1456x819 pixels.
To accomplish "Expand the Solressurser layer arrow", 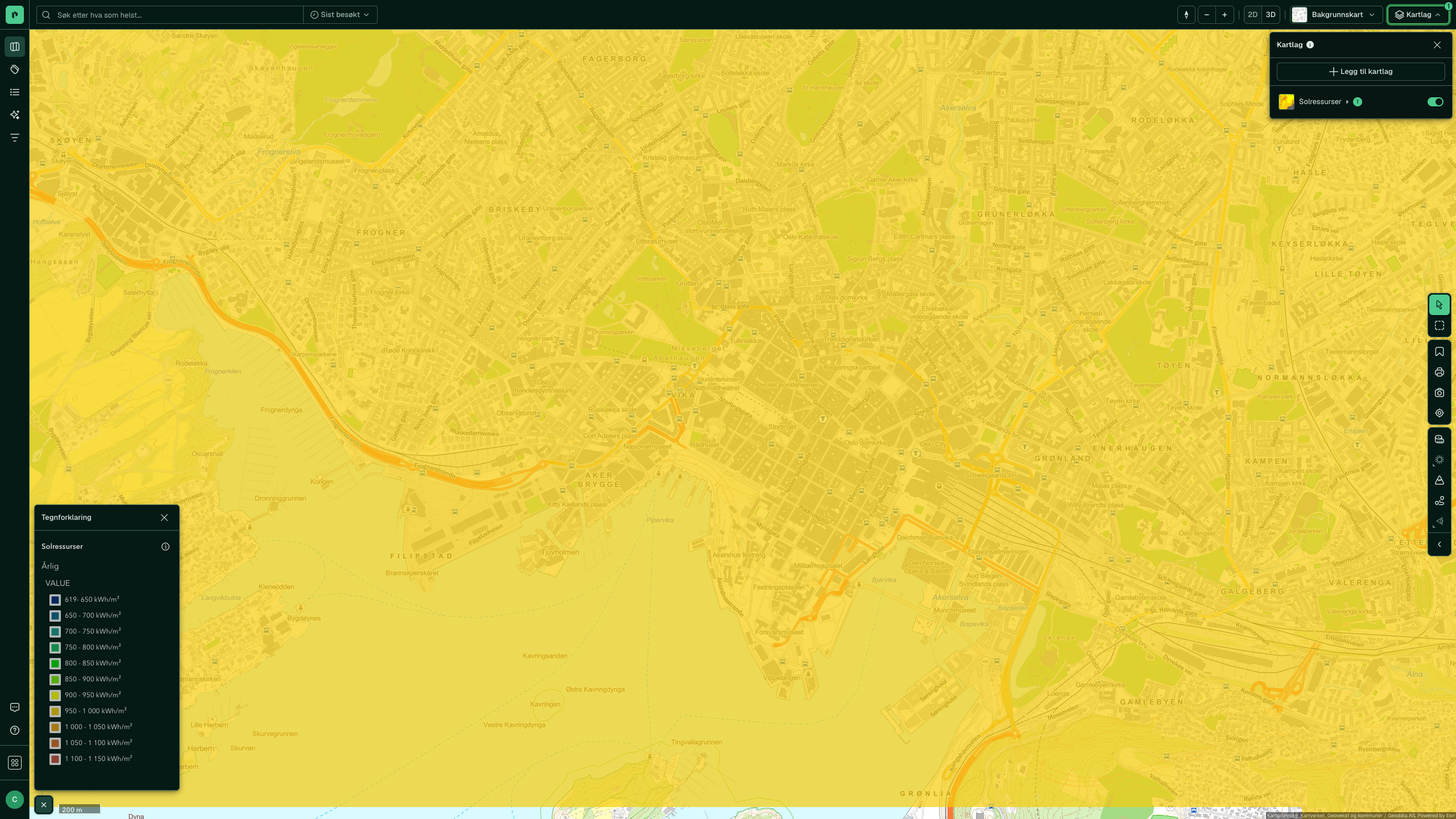I will point(1347,102).
